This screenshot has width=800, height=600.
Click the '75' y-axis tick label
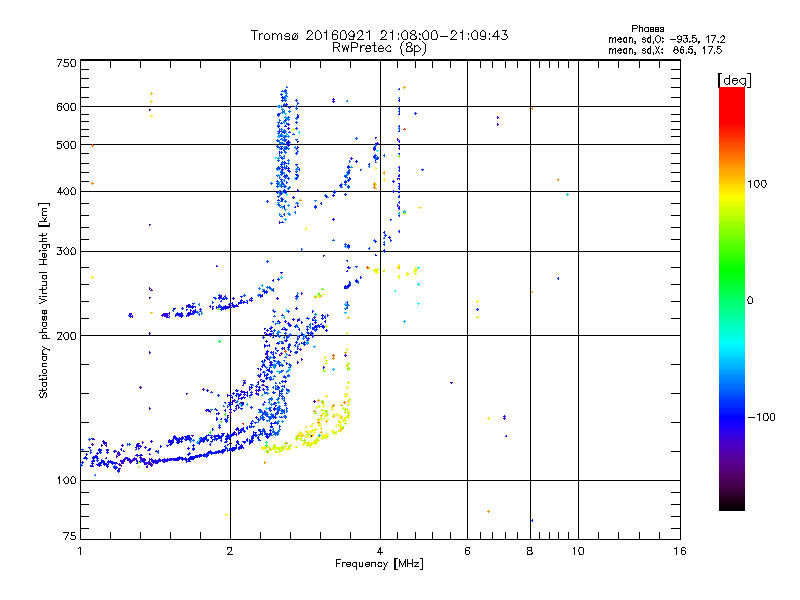(x=70, y=536)
